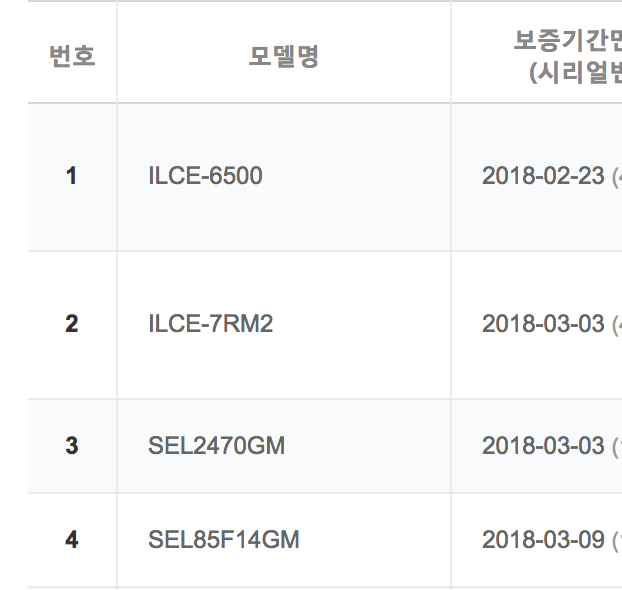Click the 보증기간 column header text

[x=567, y=41]
